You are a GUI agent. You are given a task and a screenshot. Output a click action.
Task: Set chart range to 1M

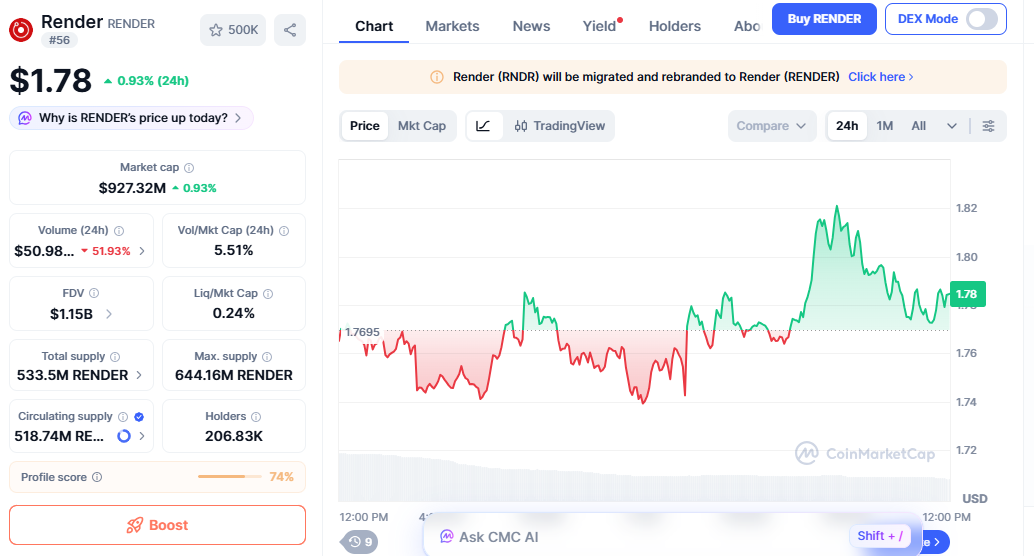click(885, 126)
